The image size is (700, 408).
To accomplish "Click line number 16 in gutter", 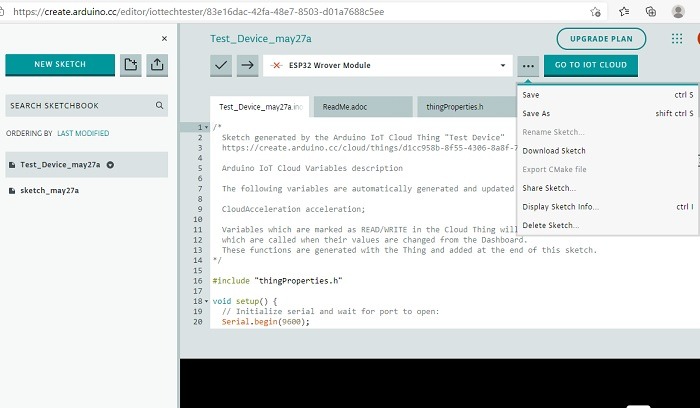I will click(198, 281).
